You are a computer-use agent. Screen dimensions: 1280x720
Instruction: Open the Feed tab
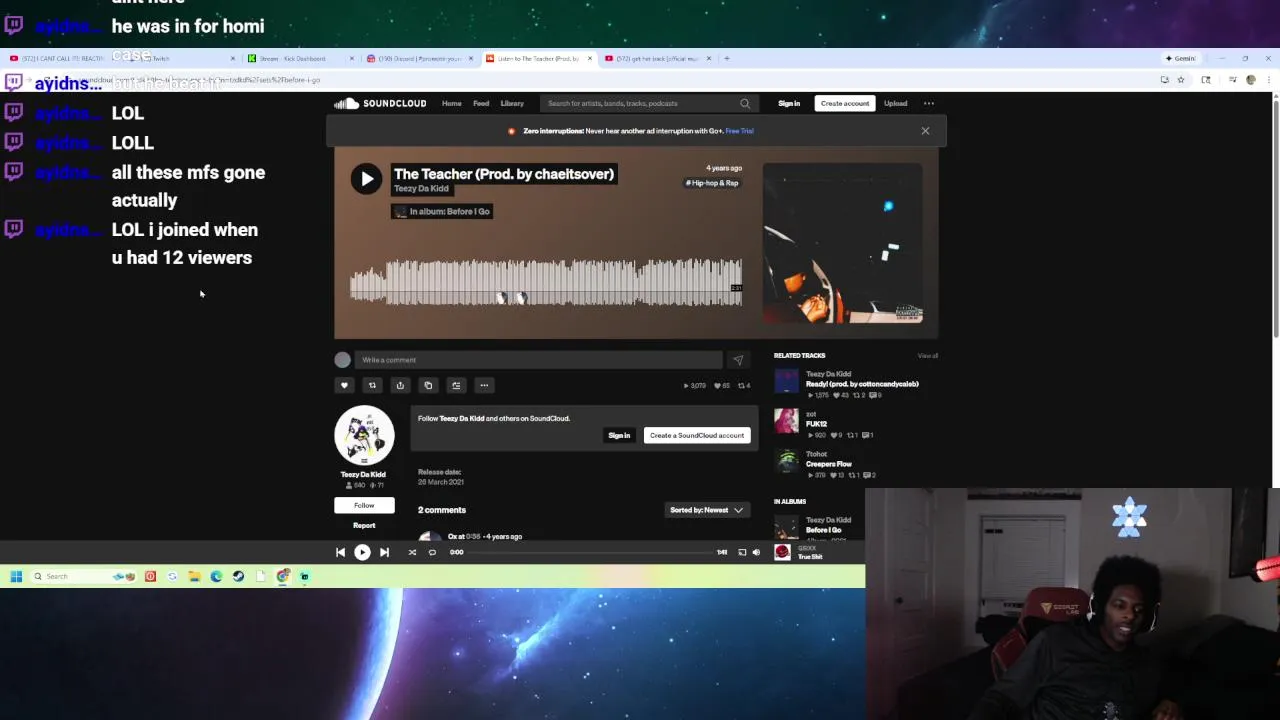coord(481,103)
